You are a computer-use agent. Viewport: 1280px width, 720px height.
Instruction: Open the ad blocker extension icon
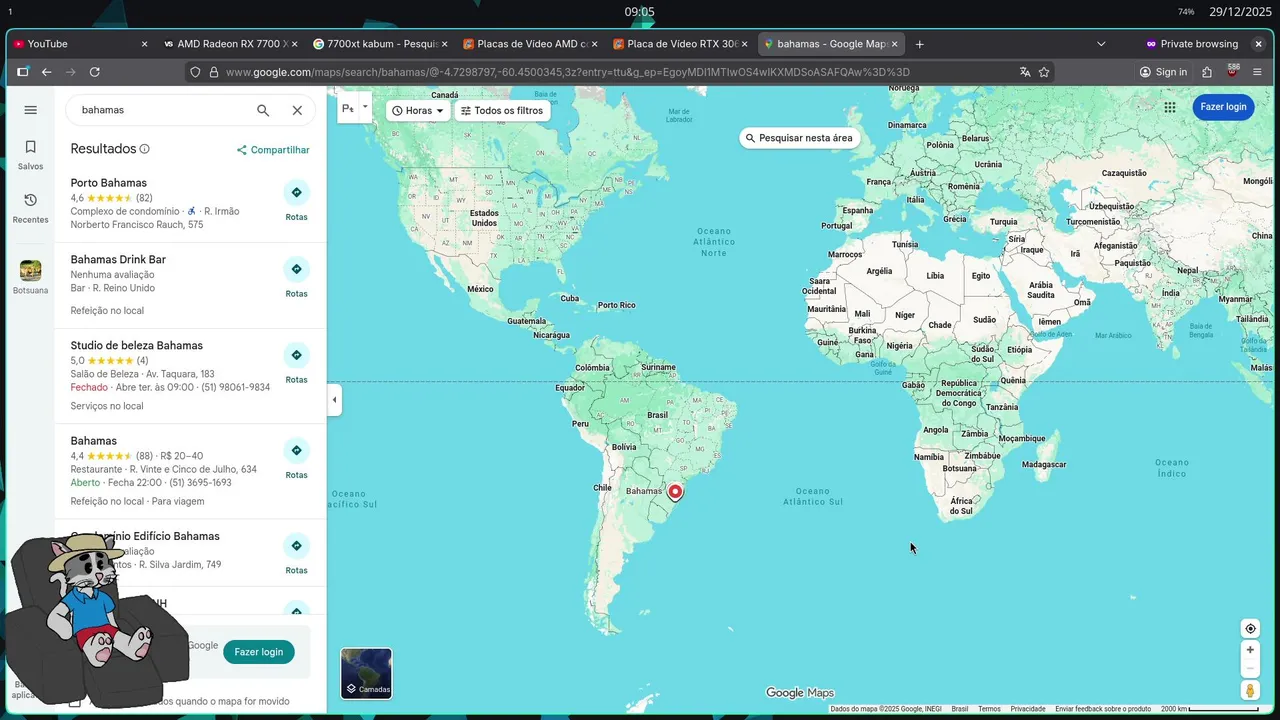[1232, 72]
